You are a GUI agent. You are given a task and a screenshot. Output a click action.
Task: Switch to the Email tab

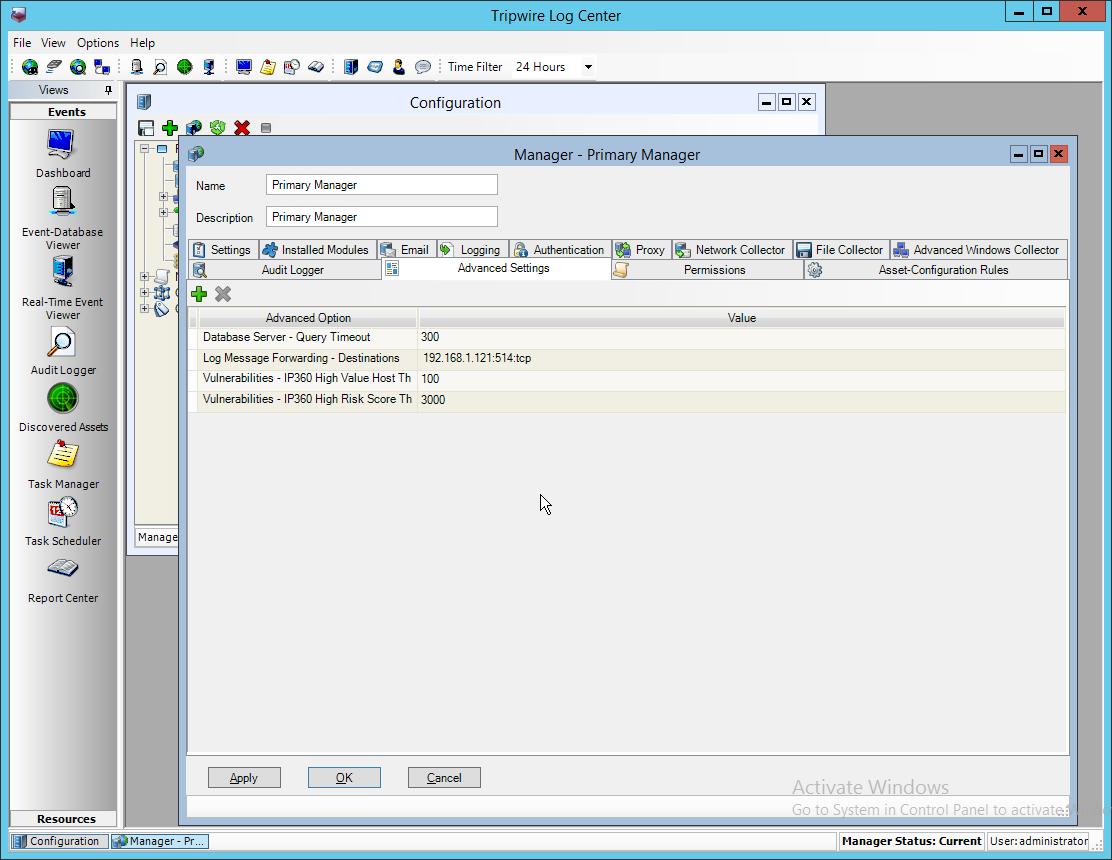click(407, 250)
